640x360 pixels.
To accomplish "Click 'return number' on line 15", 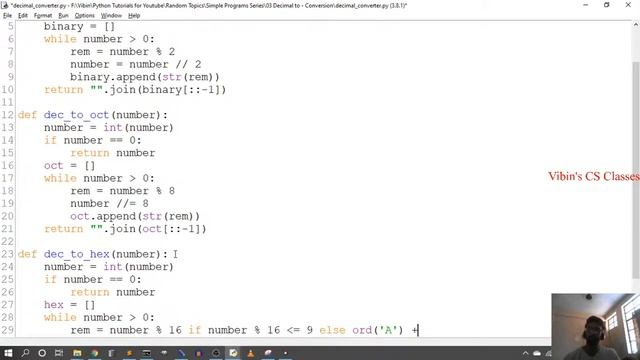I will [113, 153].
